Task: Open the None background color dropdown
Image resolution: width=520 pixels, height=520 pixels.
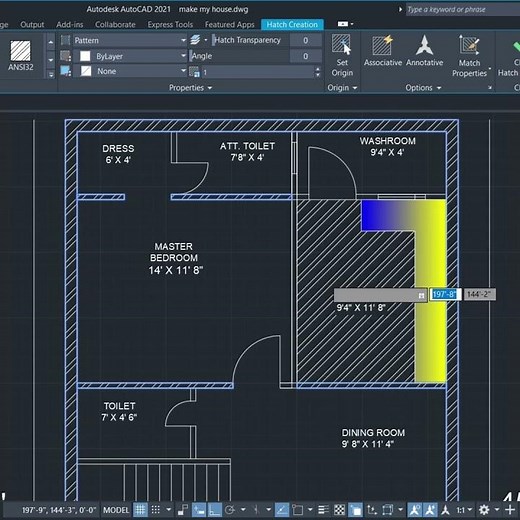Action: [x=183, y=71]
